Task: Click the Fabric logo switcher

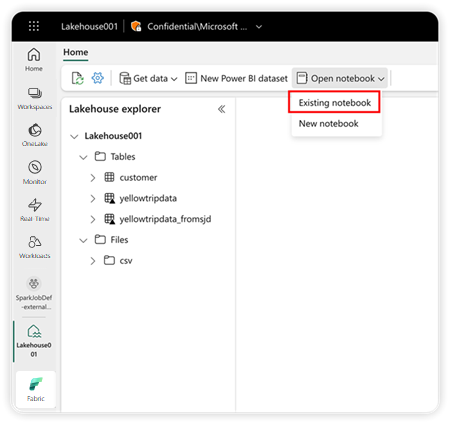Action: coord(36,389)
